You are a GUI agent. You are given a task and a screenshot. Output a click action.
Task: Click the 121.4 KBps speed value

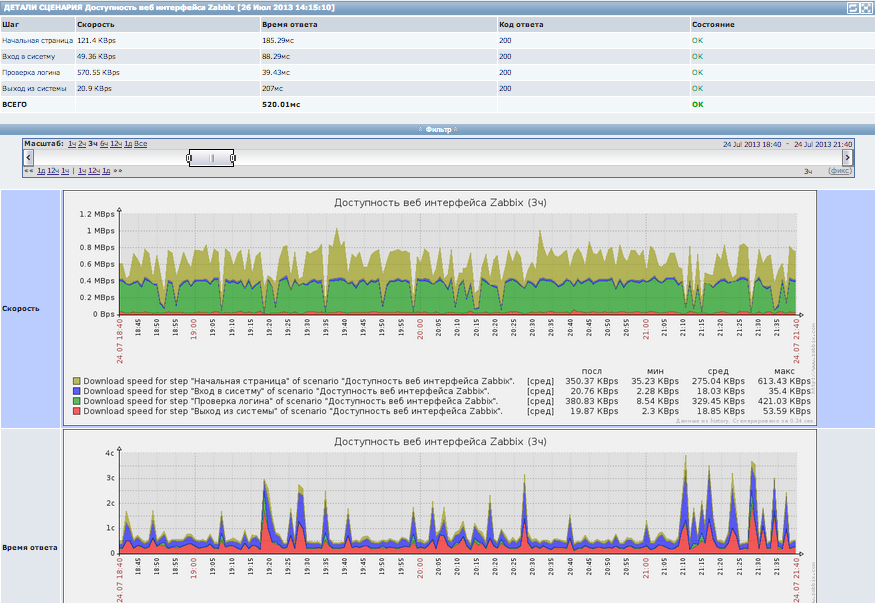click(x=97, y=40)
